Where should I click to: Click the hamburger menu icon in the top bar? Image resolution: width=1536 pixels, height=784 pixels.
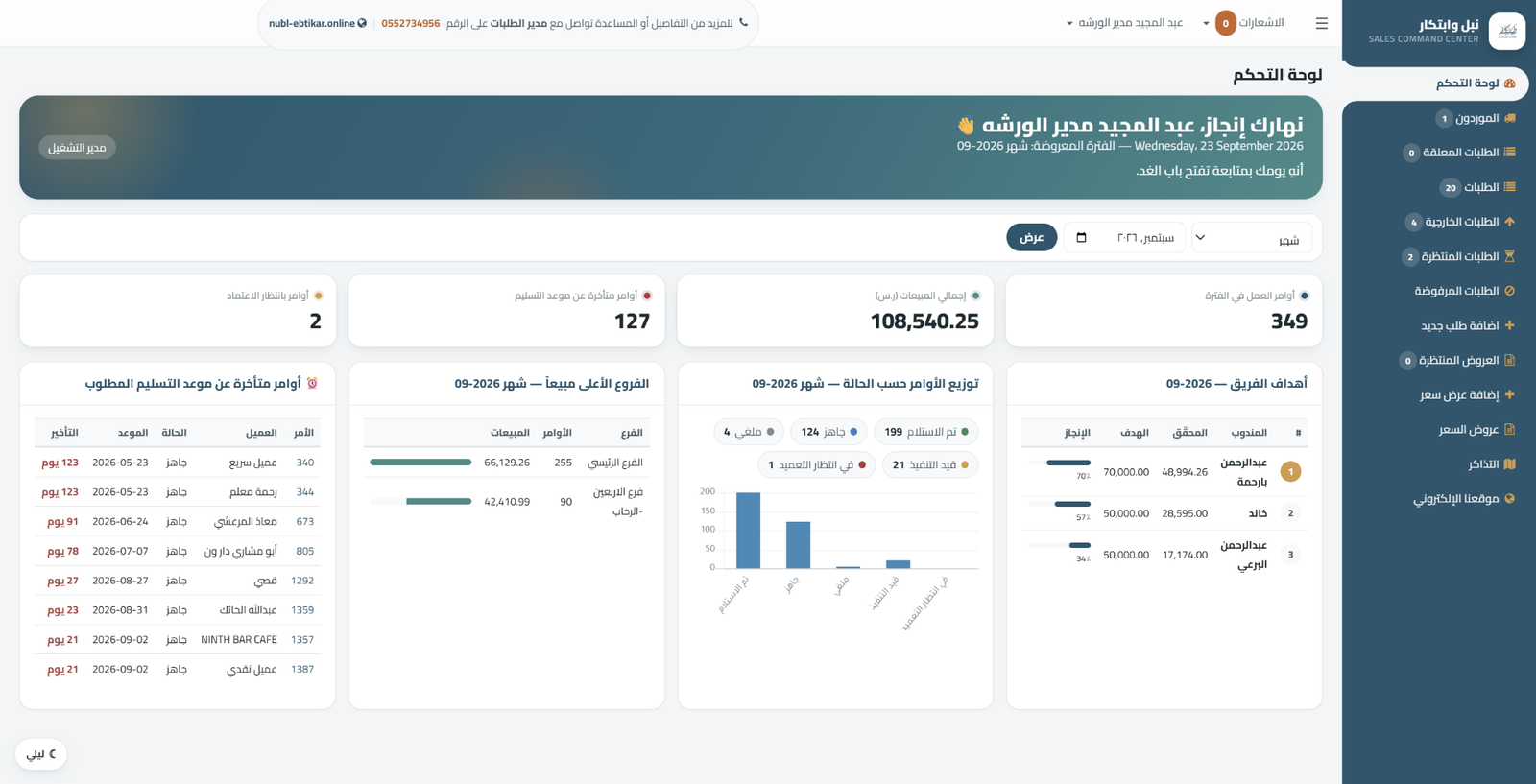(x=1322, y=23)
